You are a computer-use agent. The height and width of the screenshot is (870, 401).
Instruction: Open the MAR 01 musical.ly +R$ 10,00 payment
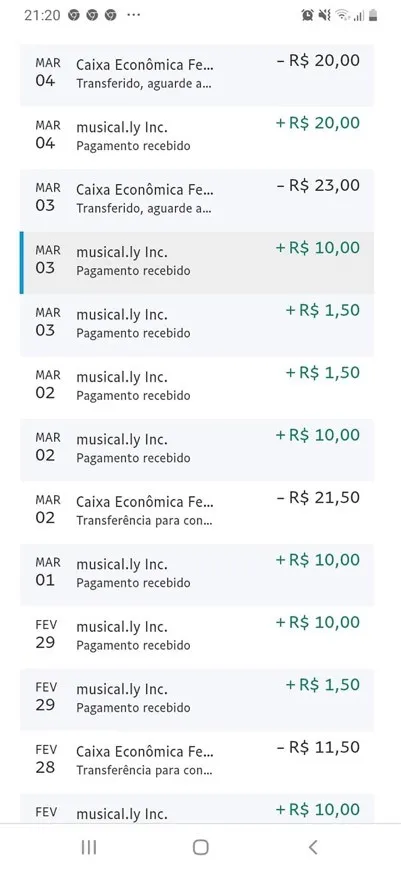pos(197,574)
